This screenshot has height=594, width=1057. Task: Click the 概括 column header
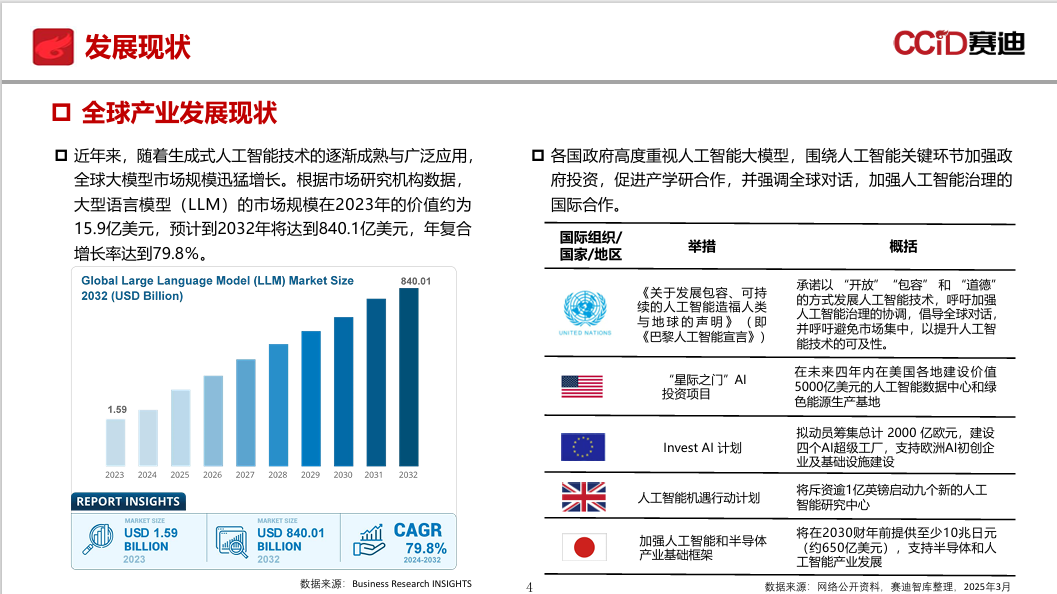(x=903, y=246)
